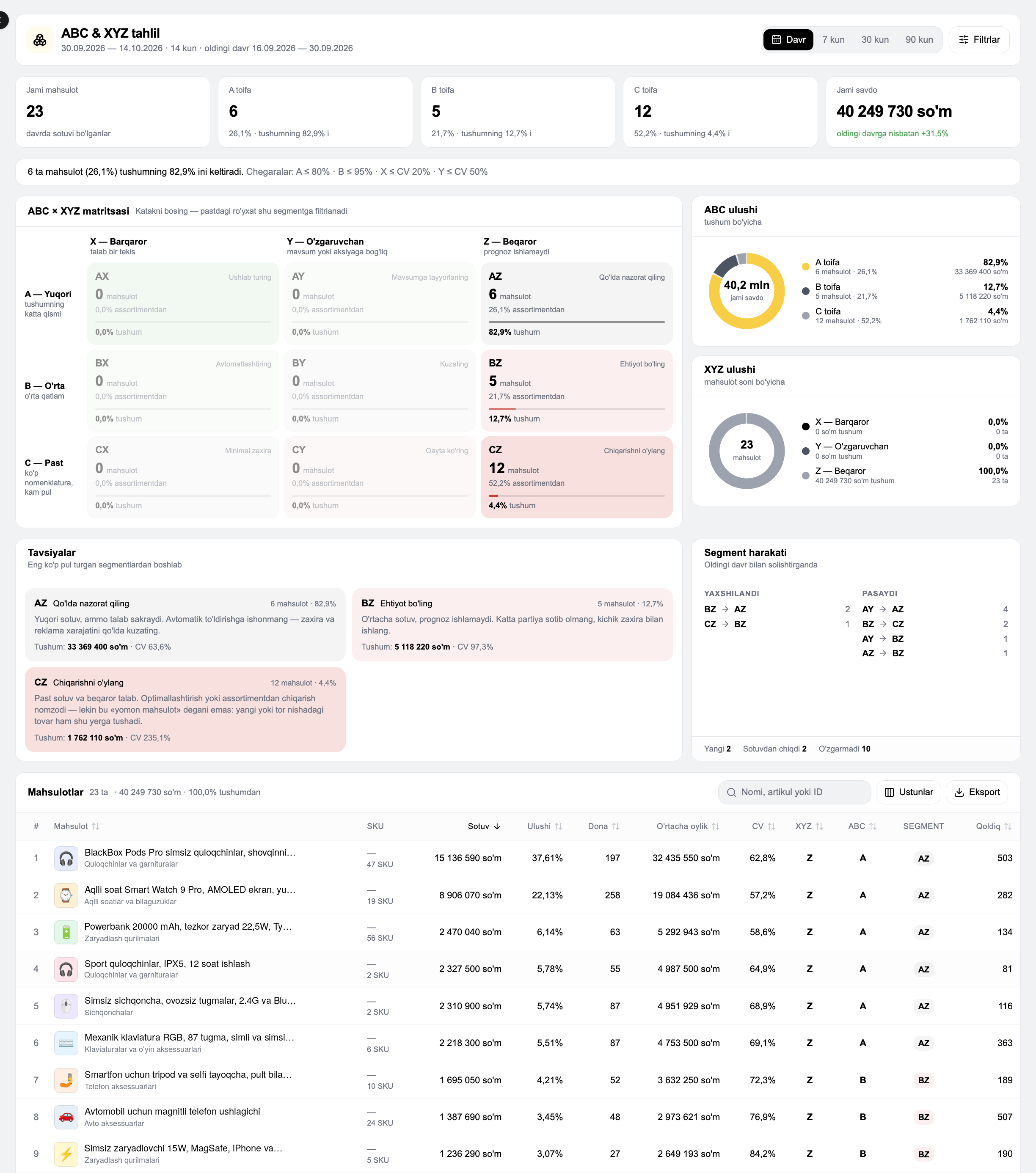Sort table by Qoldiq column
The image size is (1036, 1173).
coord(994,826)
